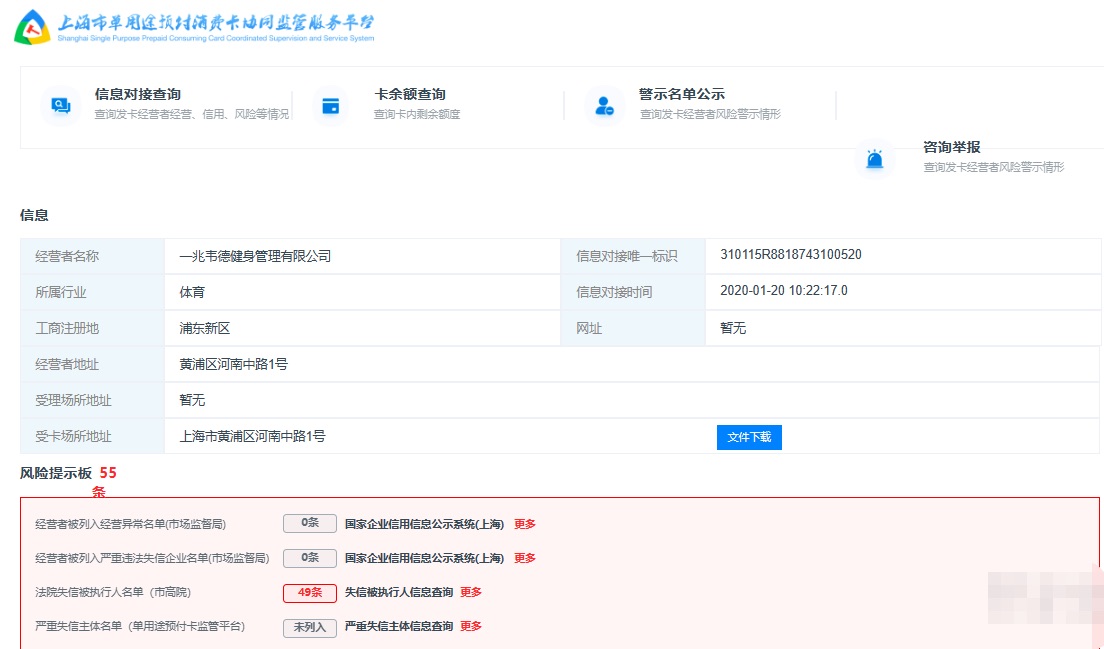The image size is (1104, 649).
Task: Open the 严重失信主体信息查询 link
Action: pyautogui.click(x=397, y=627)
